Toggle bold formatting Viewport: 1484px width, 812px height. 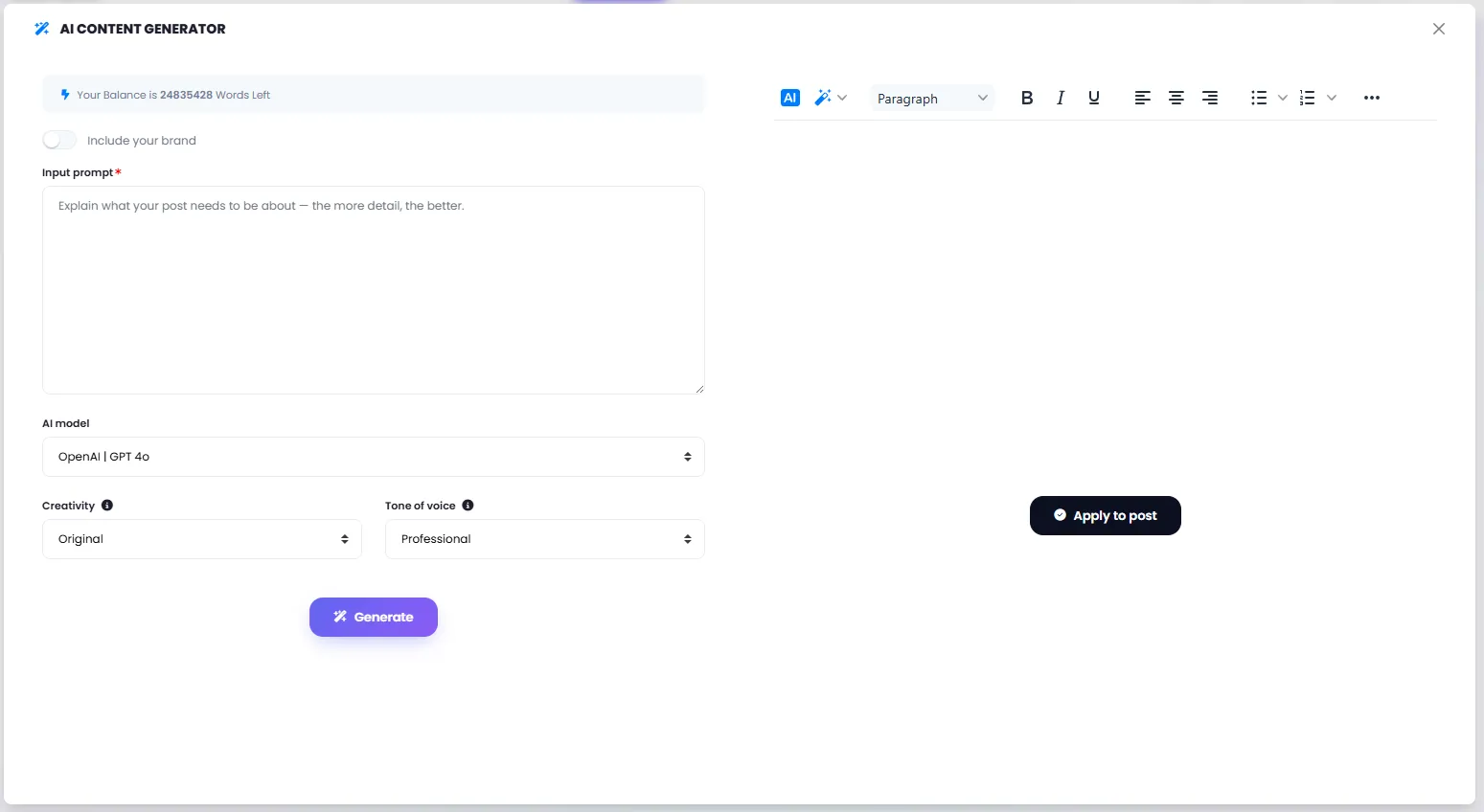tap(1027, 98)
